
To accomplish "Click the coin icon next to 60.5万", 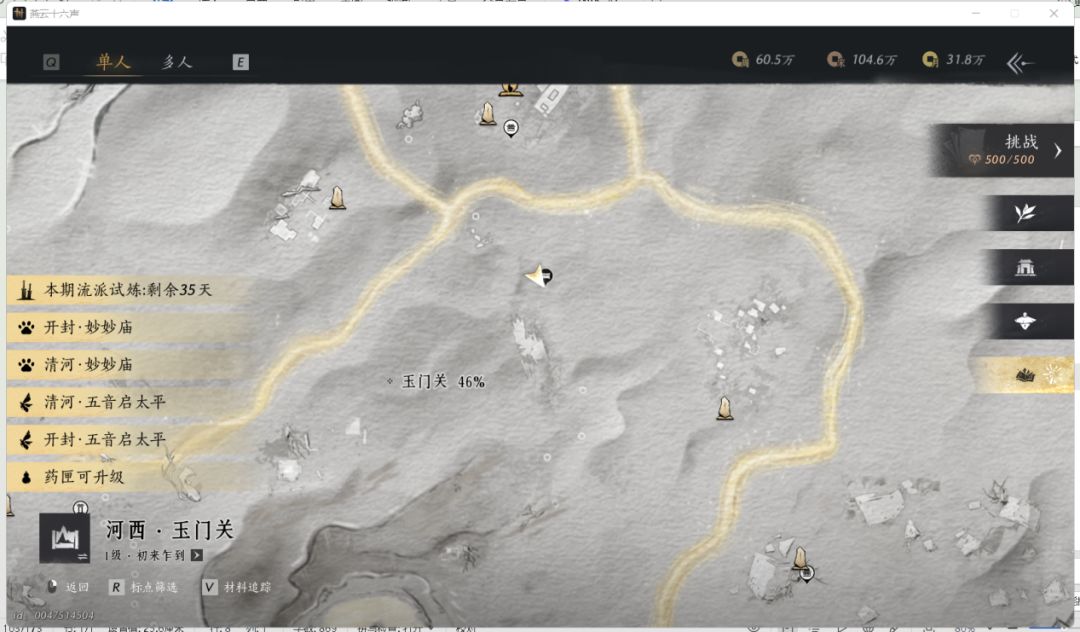I will (740, 60).
